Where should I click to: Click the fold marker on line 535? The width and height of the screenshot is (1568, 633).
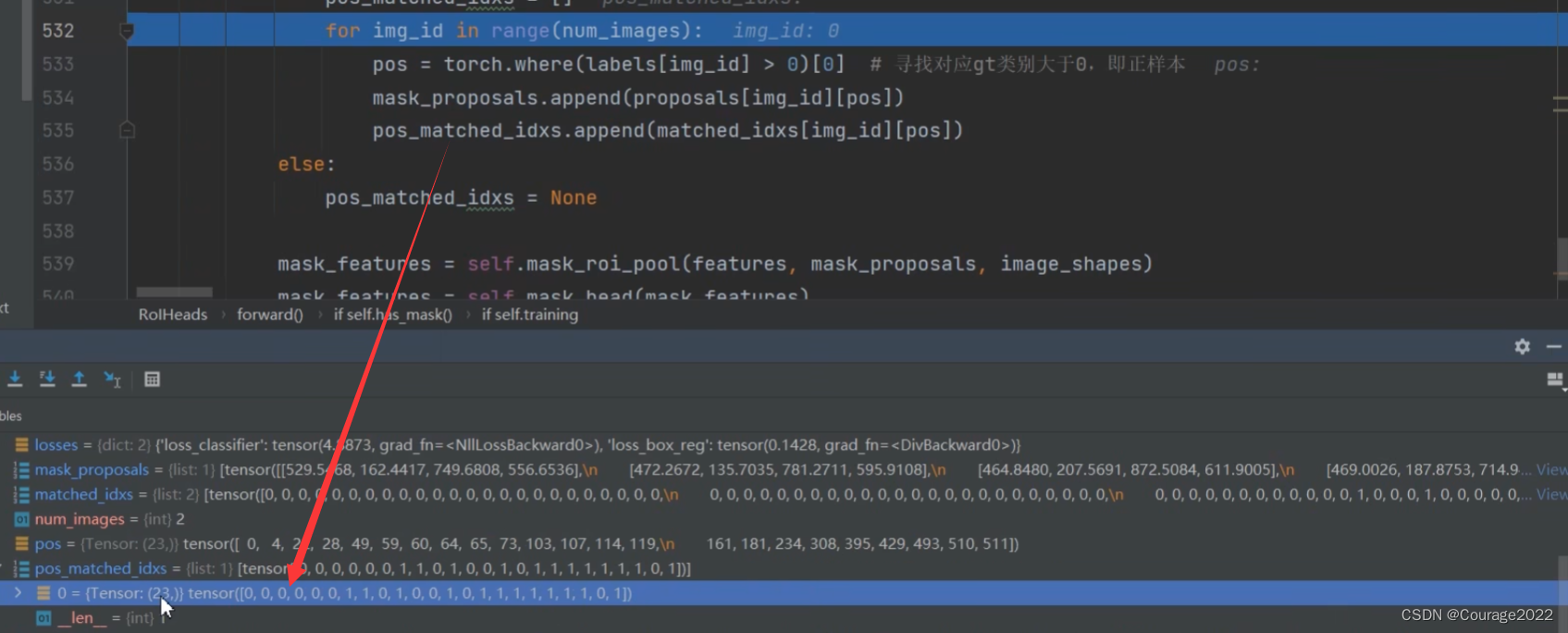128,130
